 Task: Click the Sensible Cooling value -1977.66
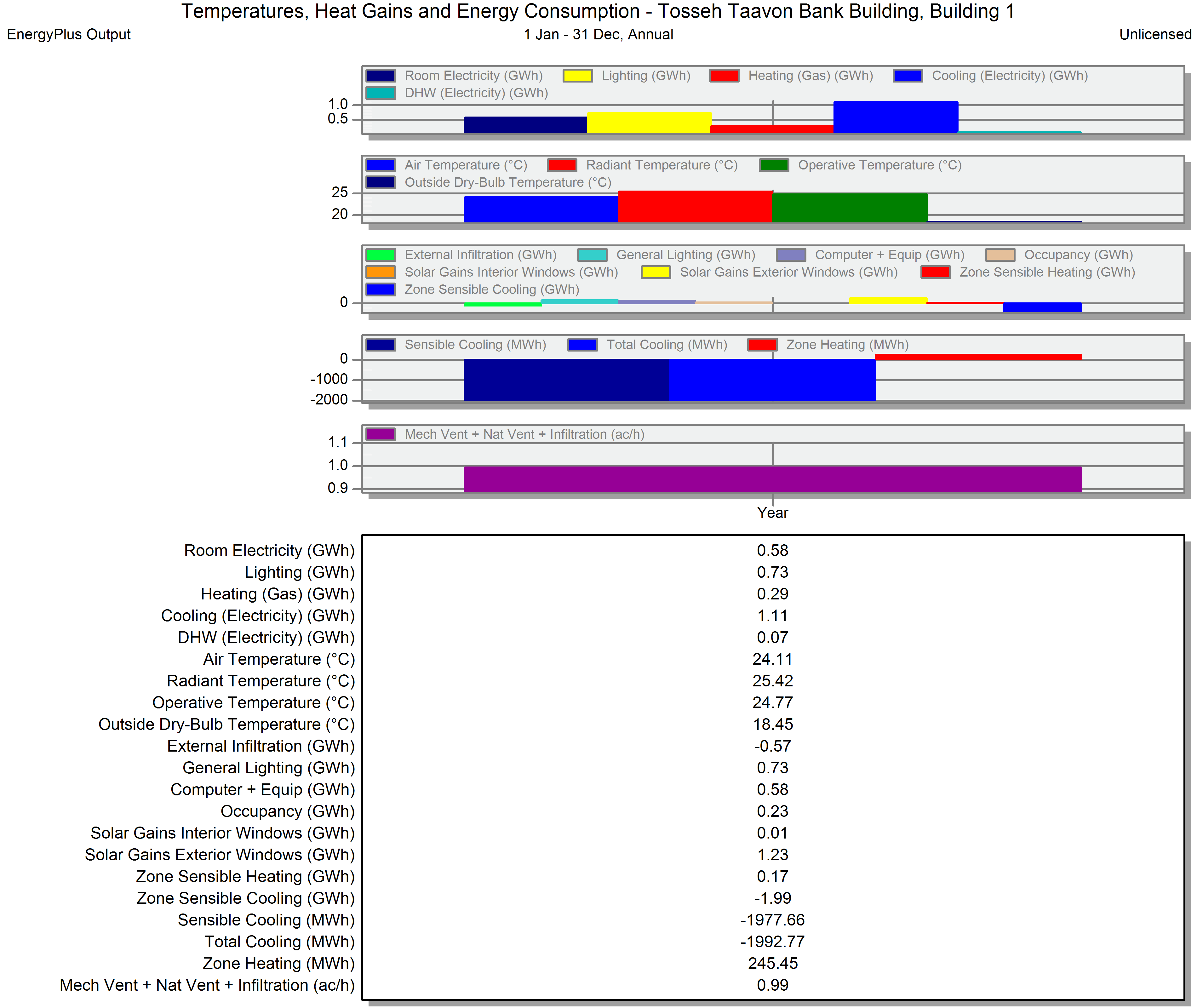[772, 920]
